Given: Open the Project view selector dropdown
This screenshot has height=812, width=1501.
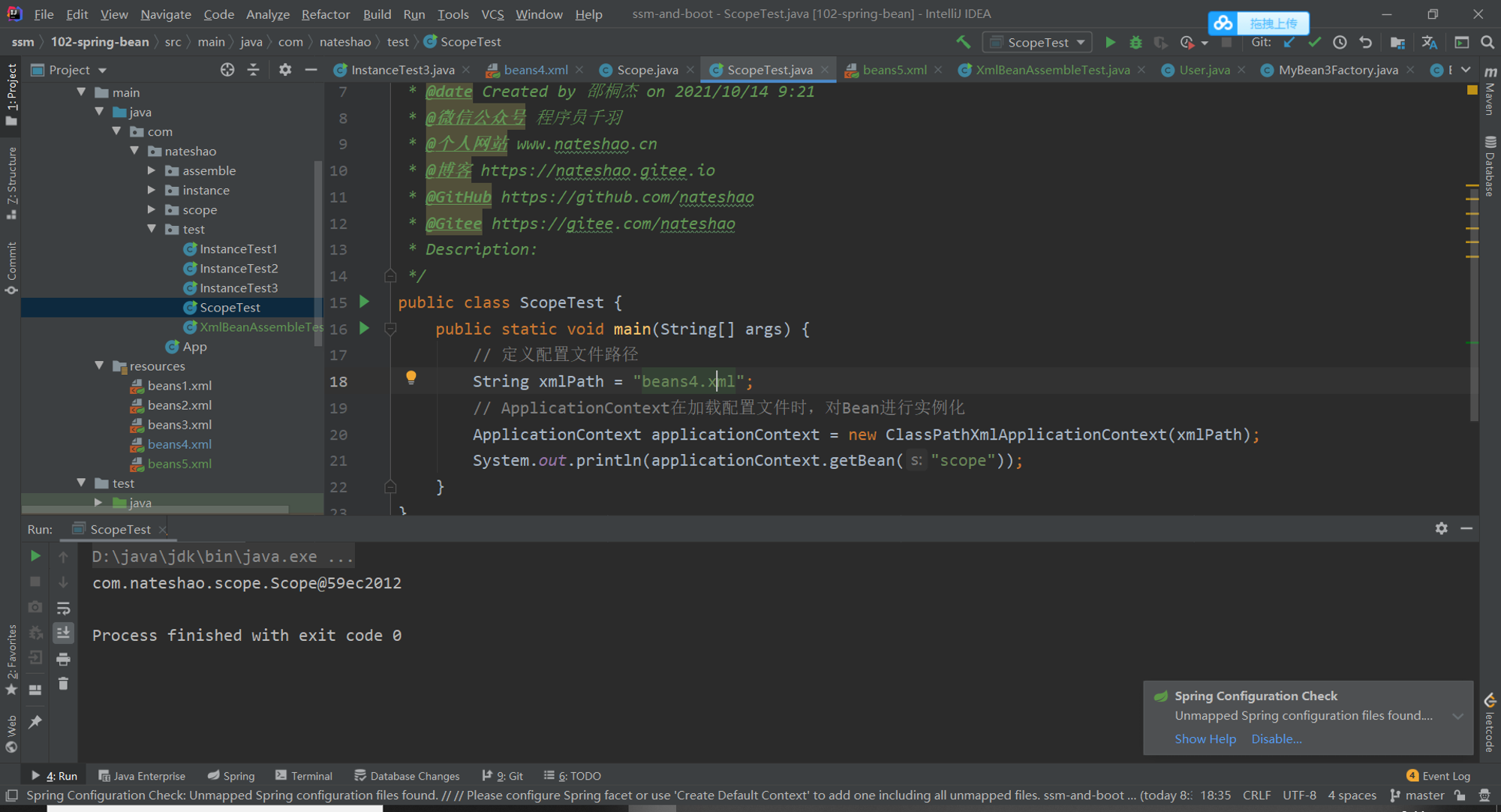Looking at the screenshot, I should point(69,70).
